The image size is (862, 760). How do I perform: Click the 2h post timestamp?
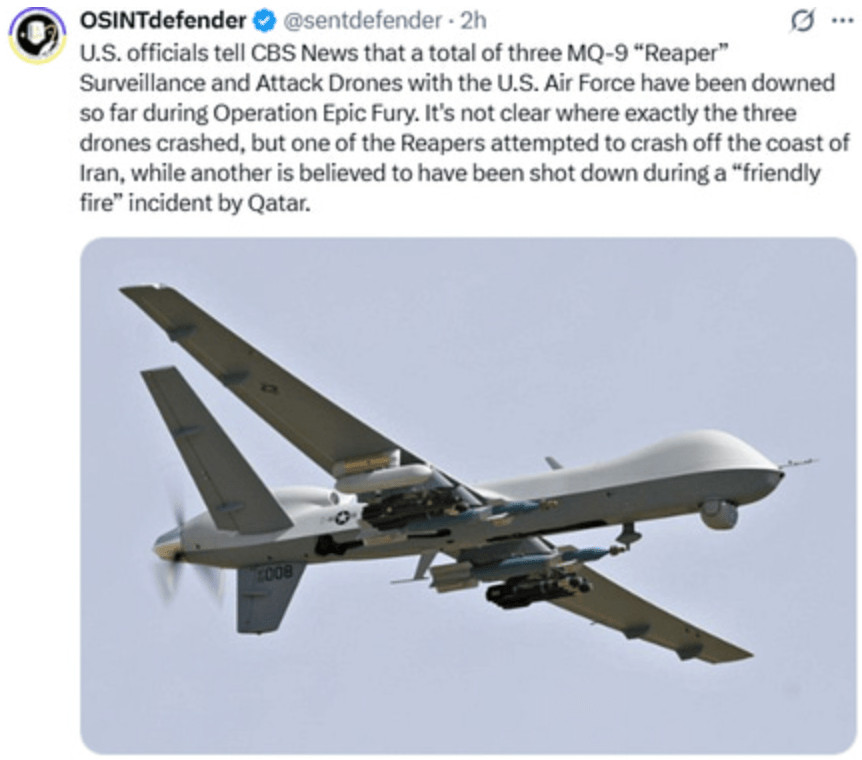473,21
